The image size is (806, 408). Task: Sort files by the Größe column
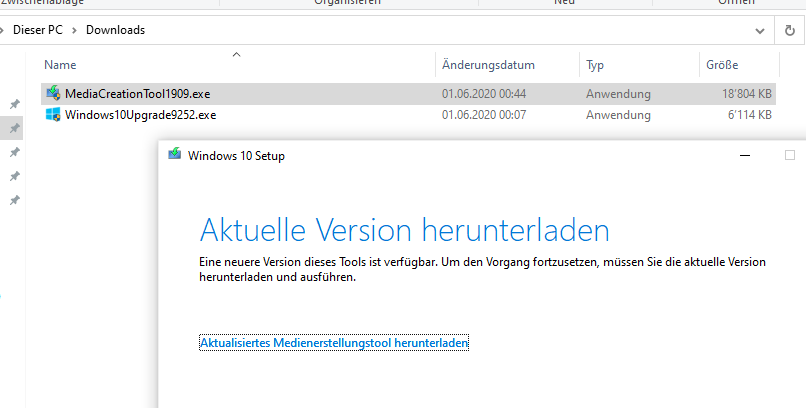(722, 65)
